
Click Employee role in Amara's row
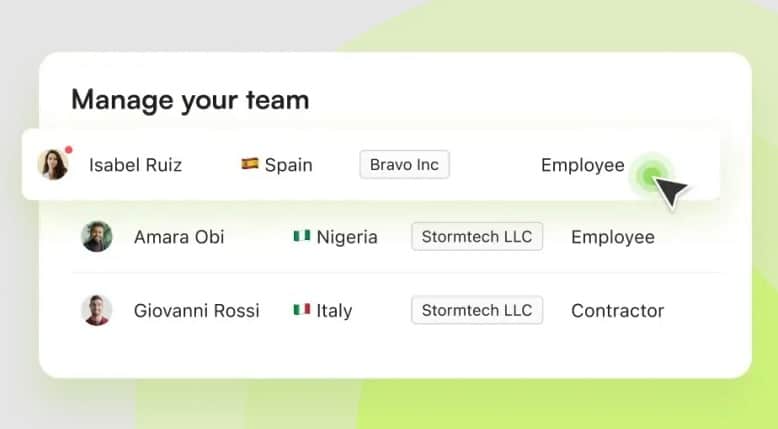[x=612, y=237]
